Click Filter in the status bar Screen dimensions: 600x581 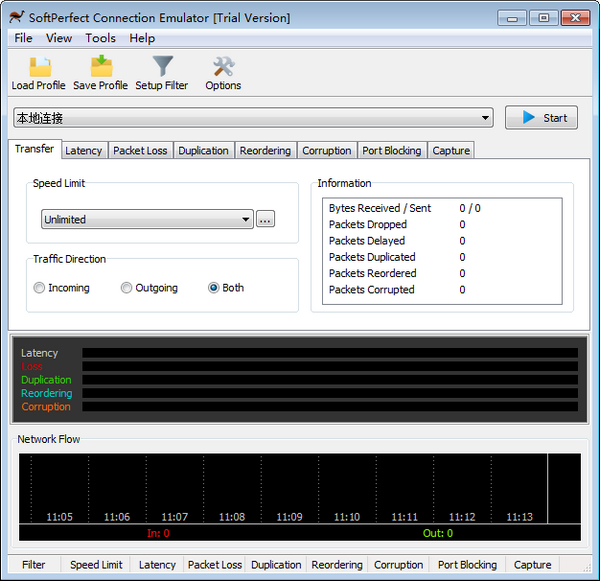34,565
